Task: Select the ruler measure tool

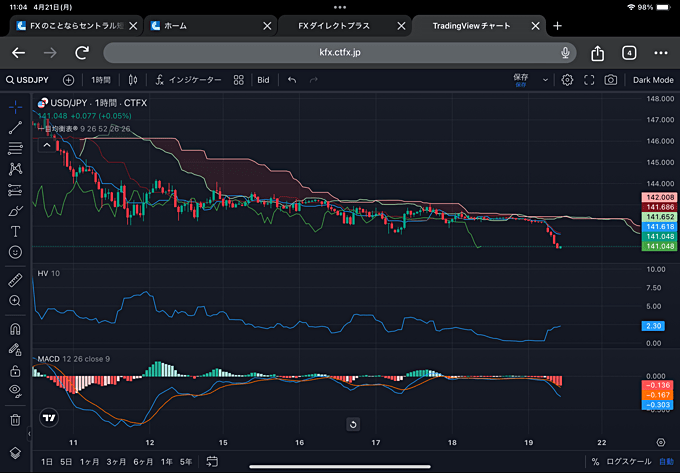Action: pos(15,280)
